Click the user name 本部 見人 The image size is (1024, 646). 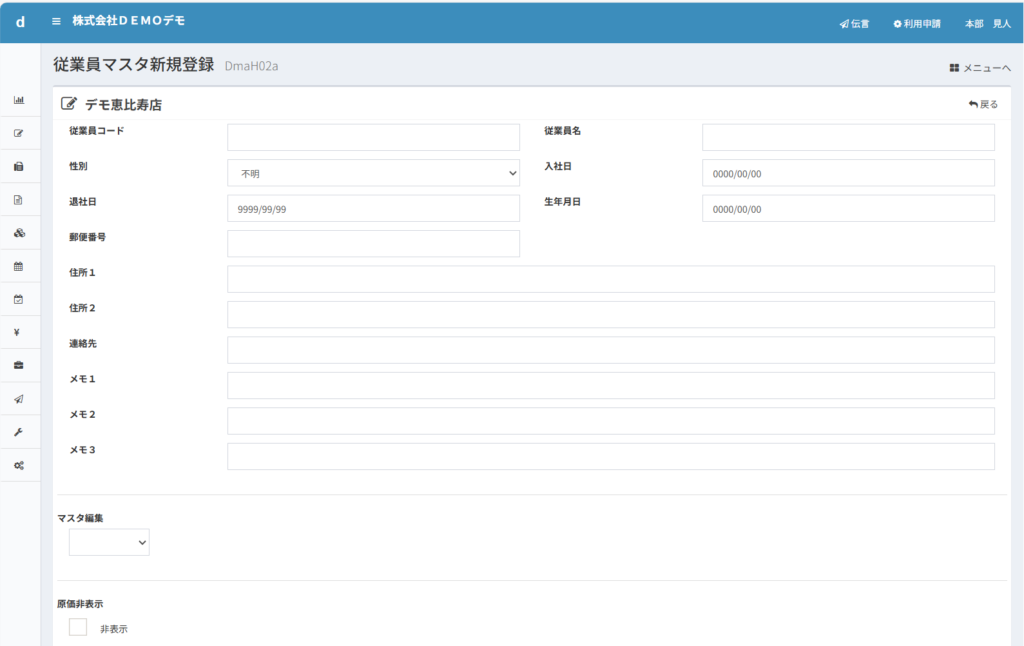click(987, 23)
